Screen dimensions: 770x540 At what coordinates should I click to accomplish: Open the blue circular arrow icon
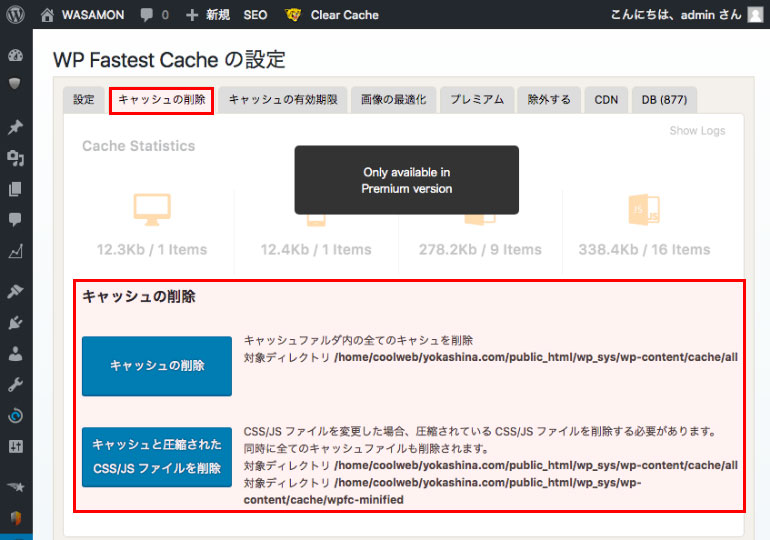pyautogui.click(x=15, y=416)
